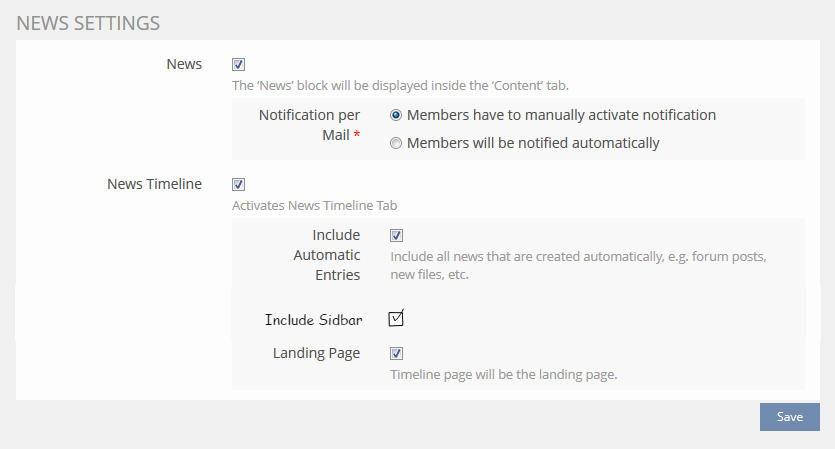Click the News block description text

(x=400, y=85)
